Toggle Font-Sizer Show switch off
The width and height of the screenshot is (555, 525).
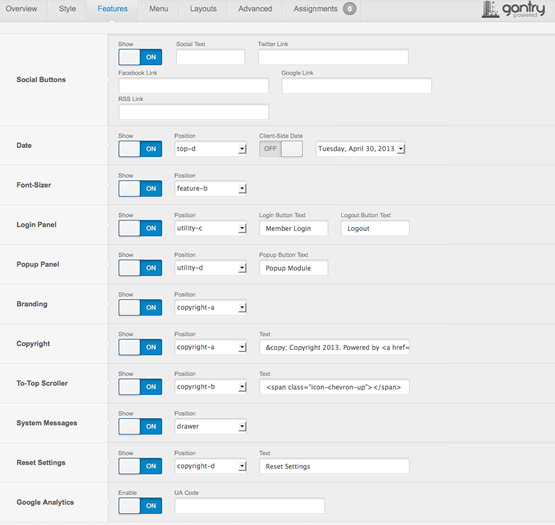[140, 189]
